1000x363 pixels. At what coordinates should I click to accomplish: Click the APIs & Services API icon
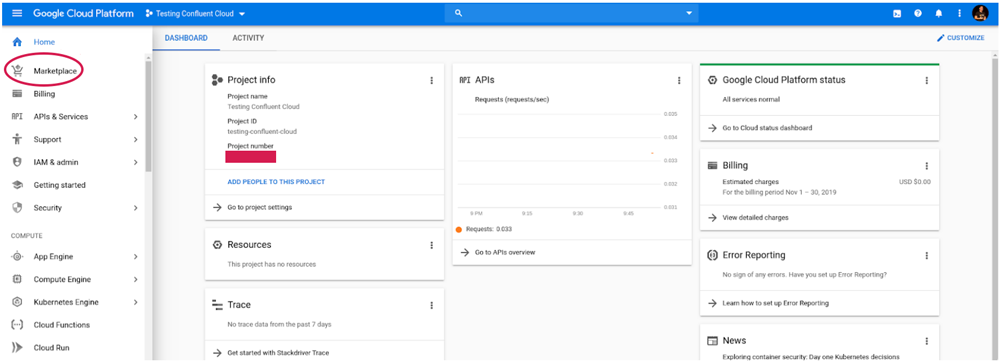point(17,117)
